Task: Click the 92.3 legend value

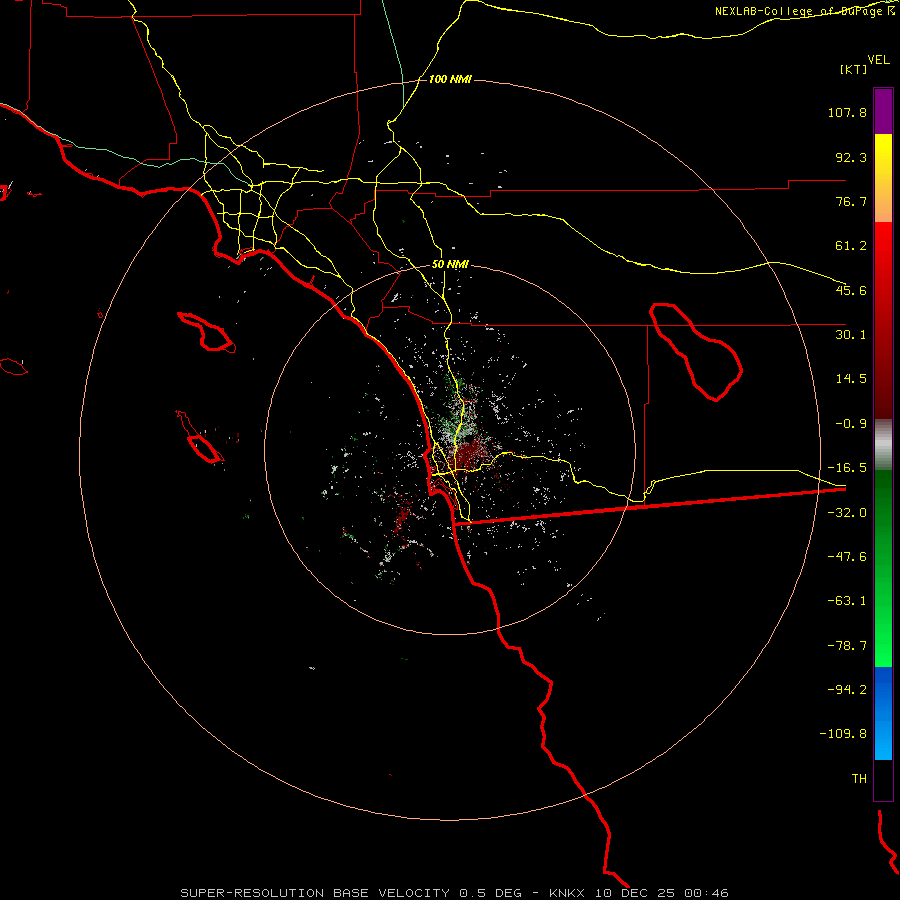Action: coord(851,157)
